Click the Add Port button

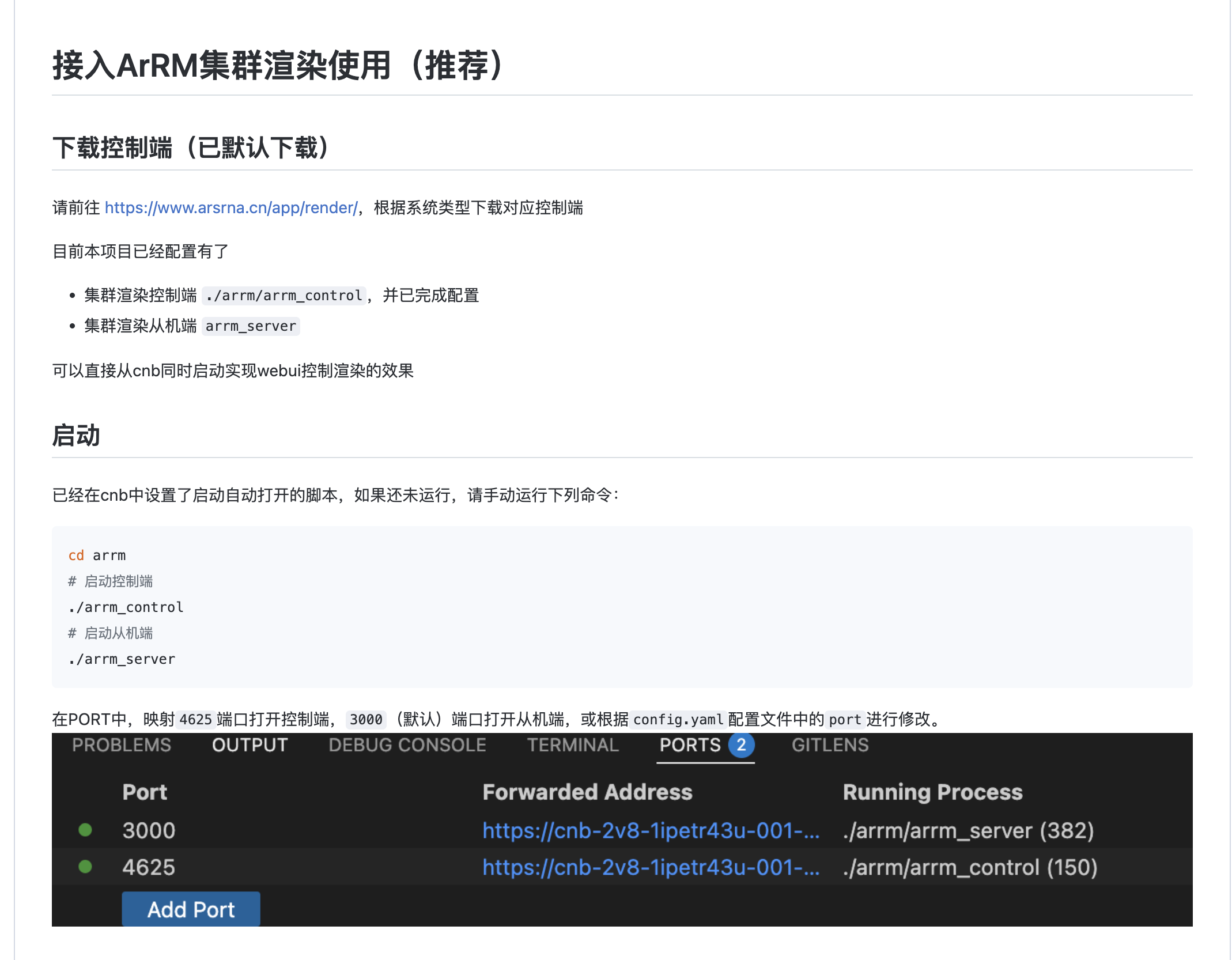point(190,909)
